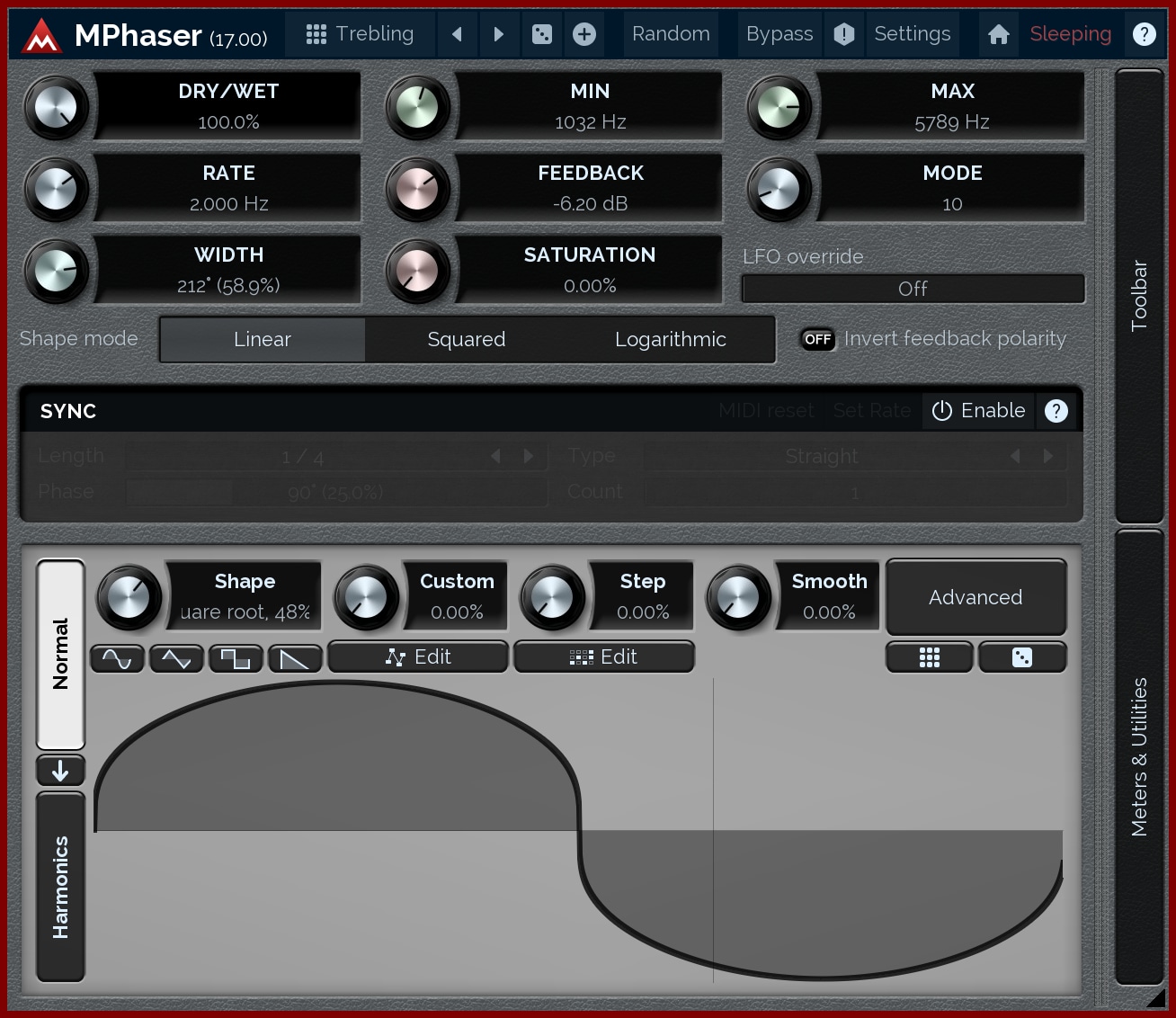Adjust the DRY/WET knob

pos(57,107)
